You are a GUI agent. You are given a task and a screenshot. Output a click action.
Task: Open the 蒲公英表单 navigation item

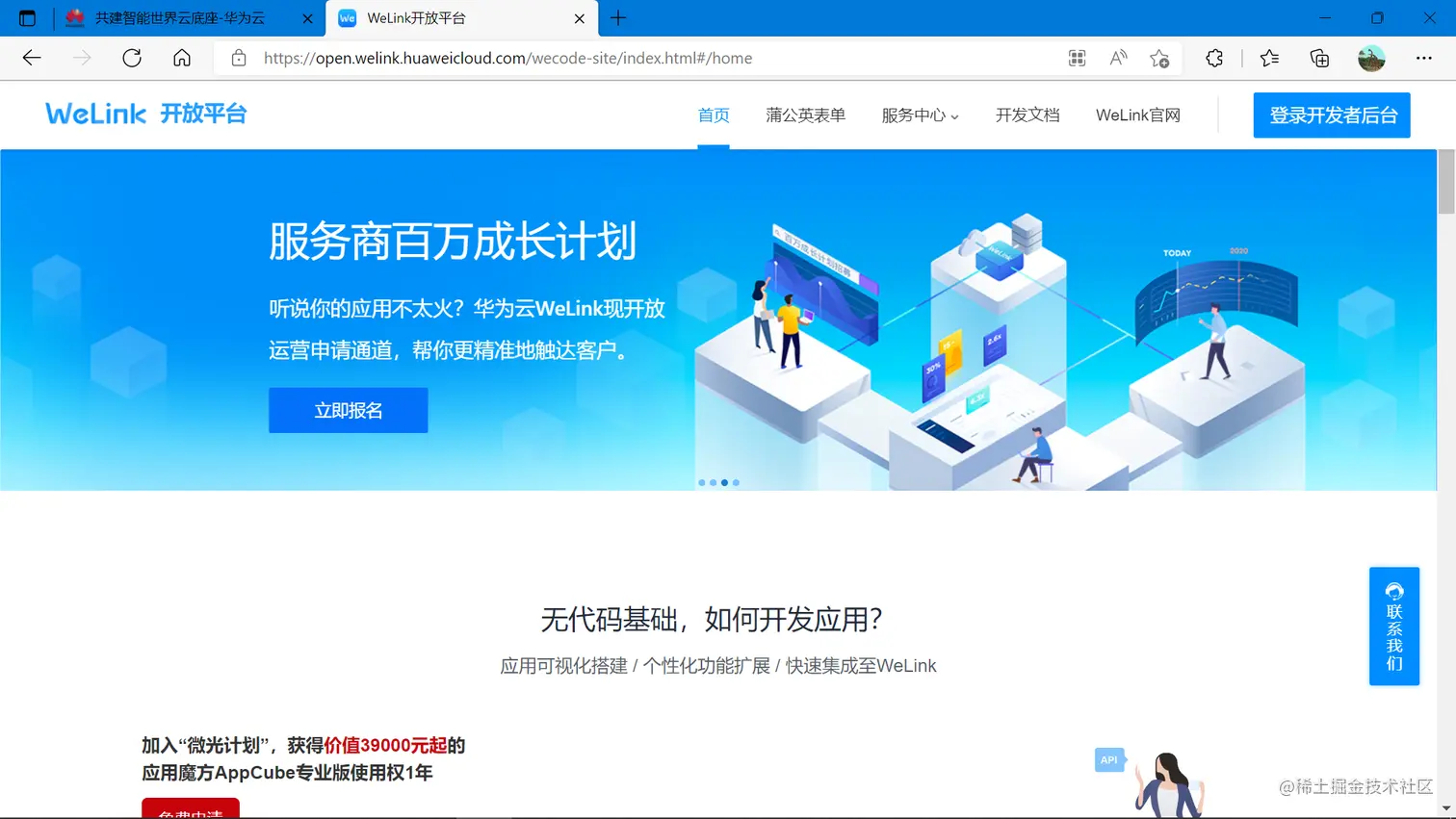(806, 115)
